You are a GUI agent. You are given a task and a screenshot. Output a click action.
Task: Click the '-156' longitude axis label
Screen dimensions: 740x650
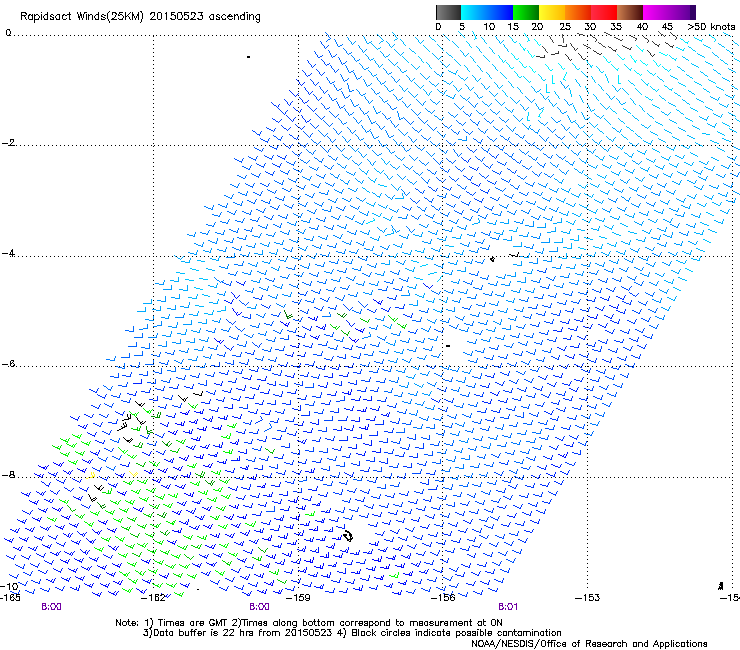tap(443, 598)
